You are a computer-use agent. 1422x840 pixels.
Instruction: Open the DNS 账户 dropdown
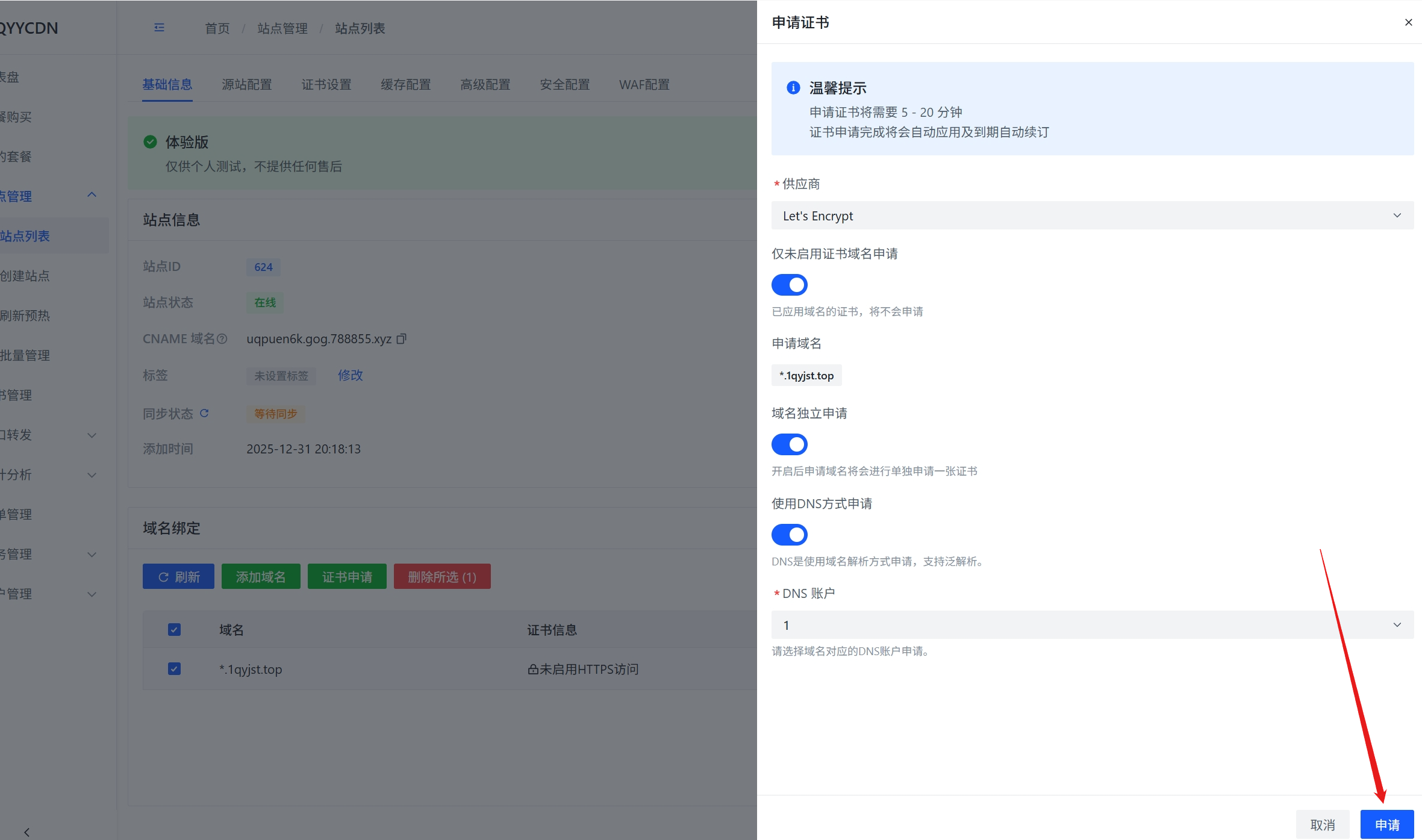[1092, 625]
